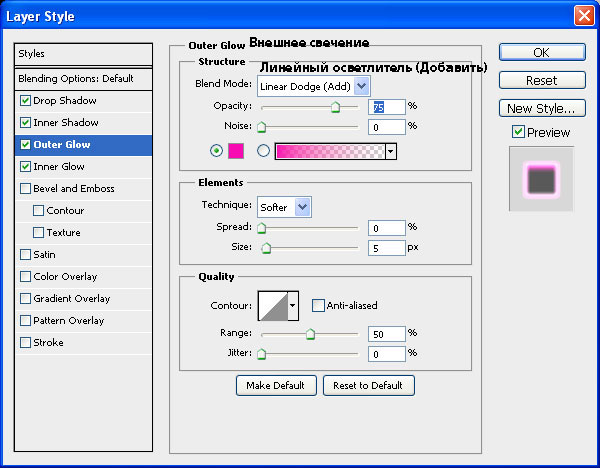
Task: Click the Noise value field
Action: pyautogui.click(x=386, y=127)
